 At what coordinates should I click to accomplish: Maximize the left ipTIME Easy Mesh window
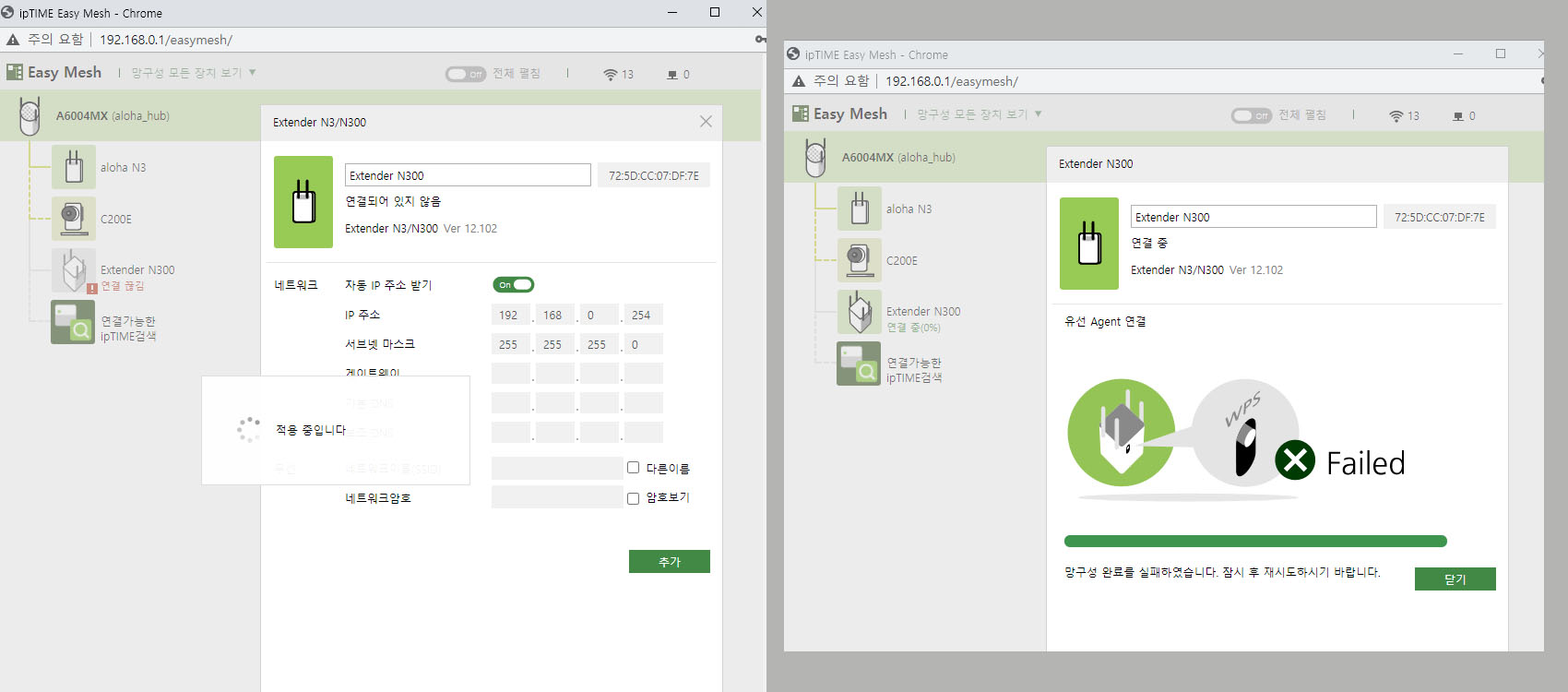point(715,12)
